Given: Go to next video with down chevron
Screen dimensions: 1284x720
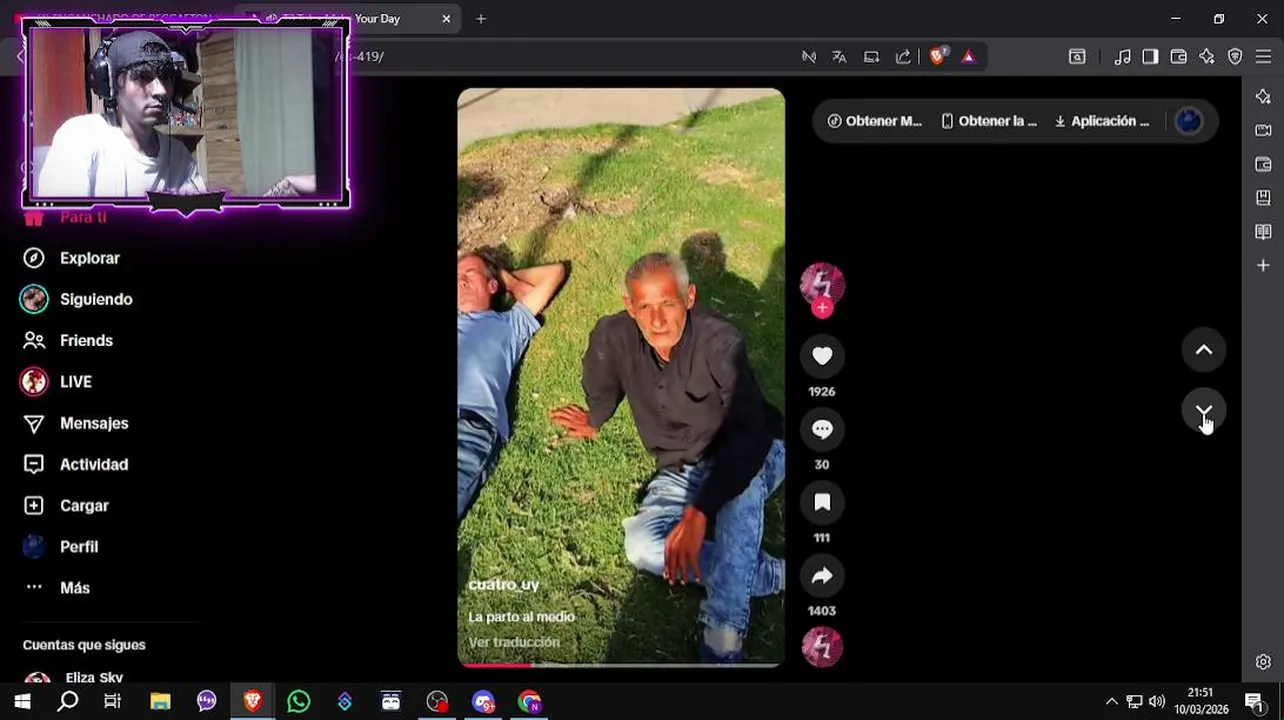Looking at the screenshot, I should coord(1204,411).
